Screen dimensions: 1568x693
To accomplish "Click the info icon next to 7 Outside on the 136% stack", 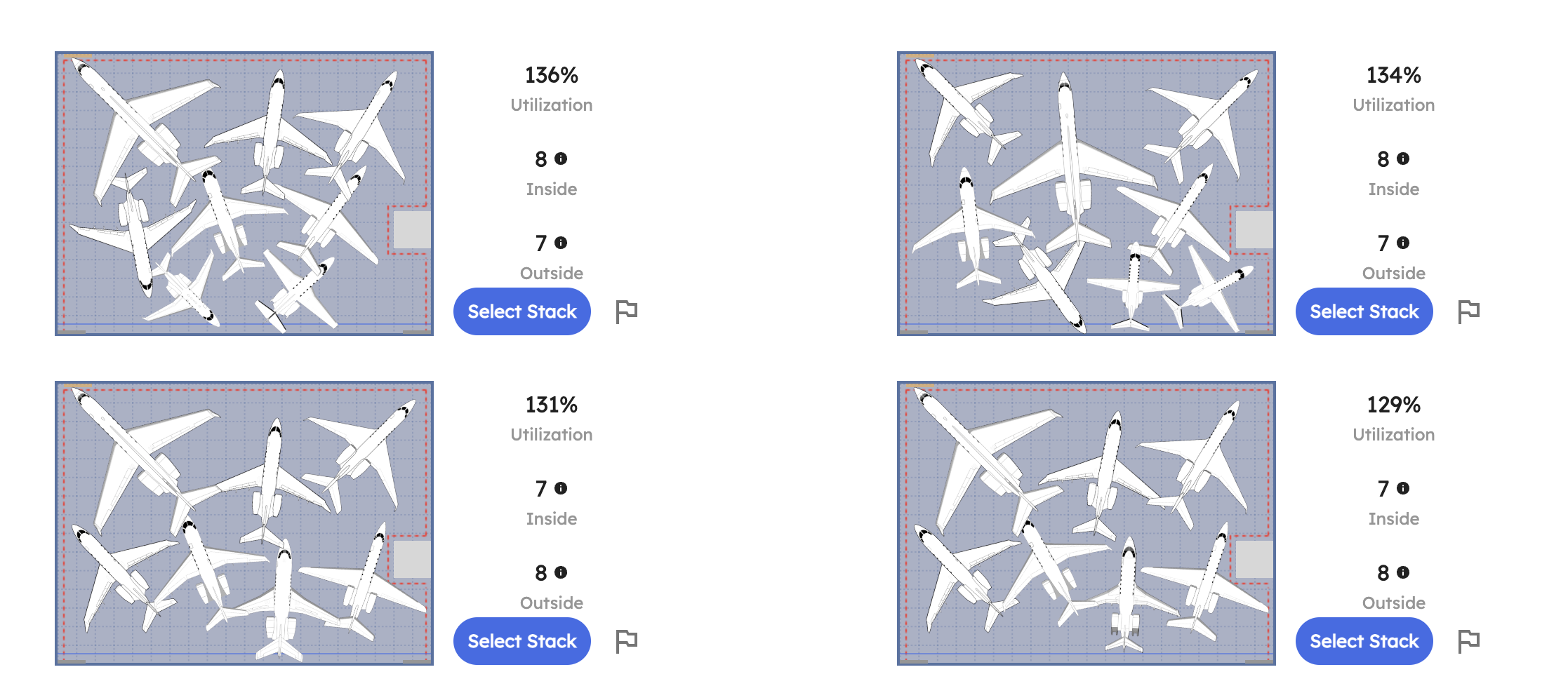I will (x=559, y=243).
